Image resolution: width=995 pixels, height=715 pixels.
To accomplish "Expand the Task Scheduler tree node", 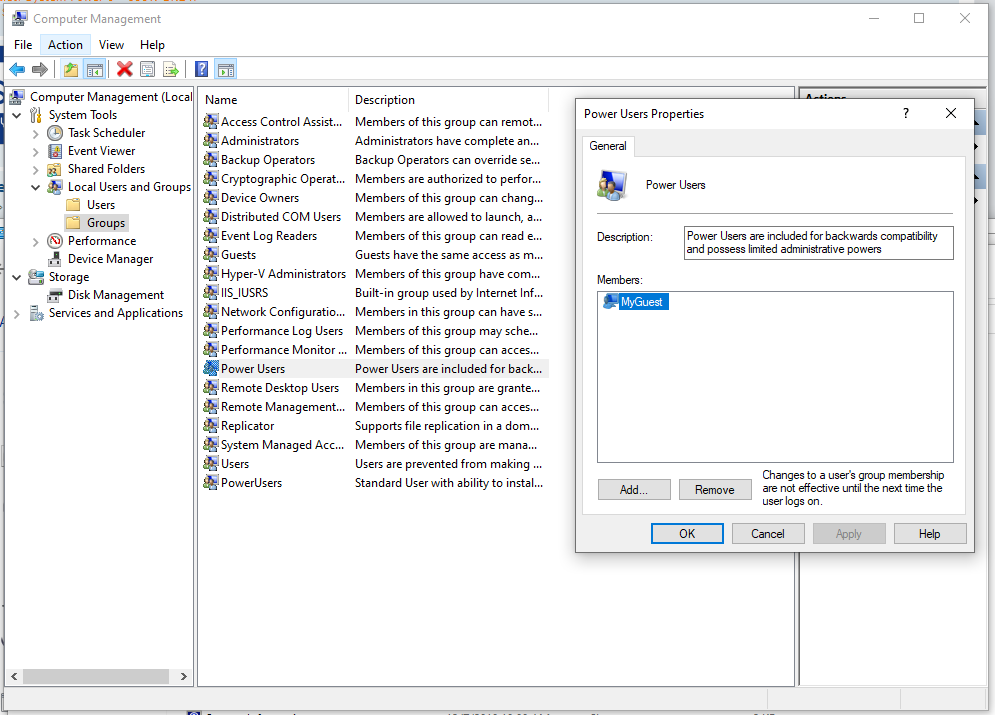I will coord(36,133).
